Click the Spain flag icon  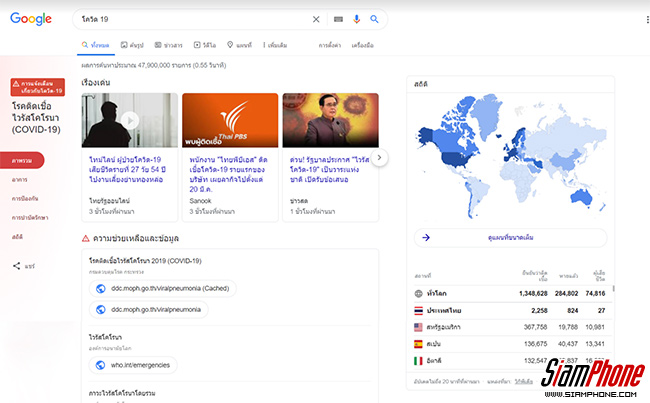click(419, 344)
